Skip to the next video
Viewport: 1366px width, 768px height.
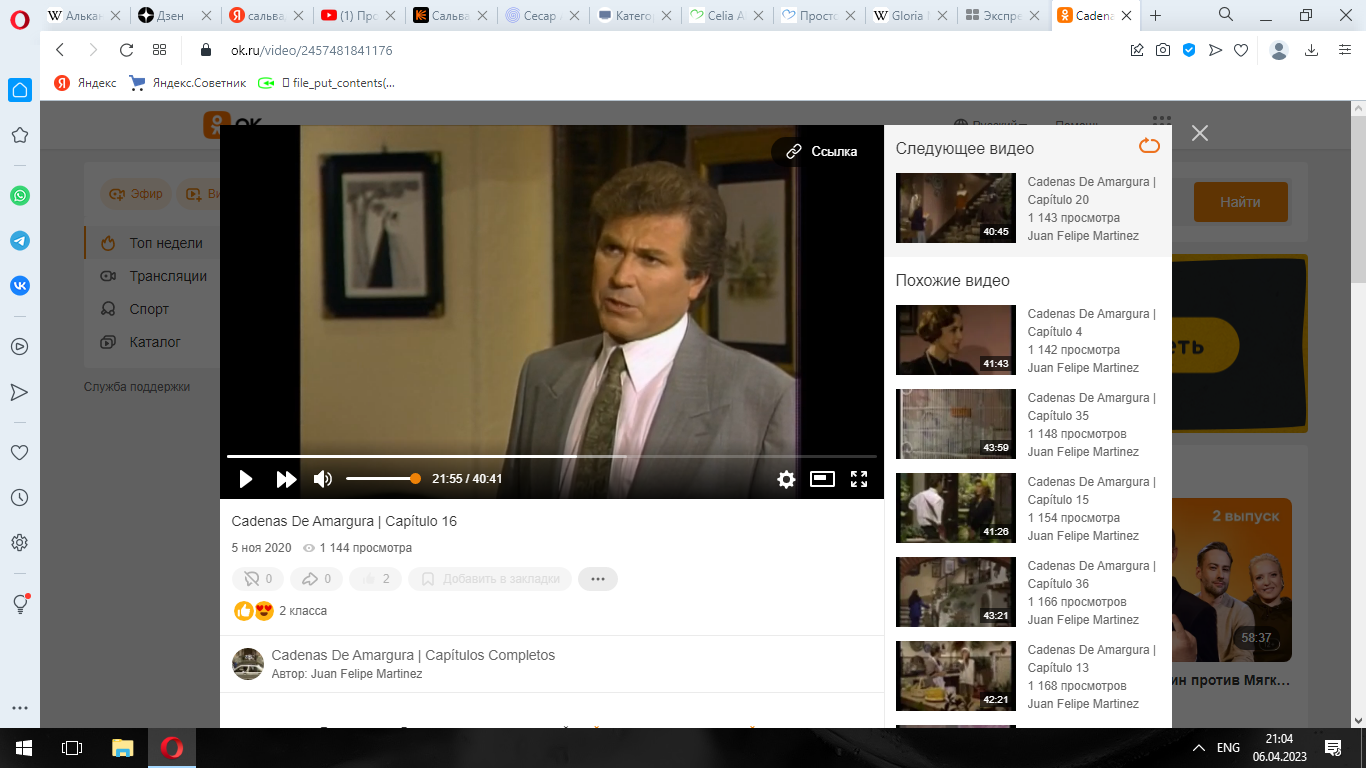[x=287, y=479]
